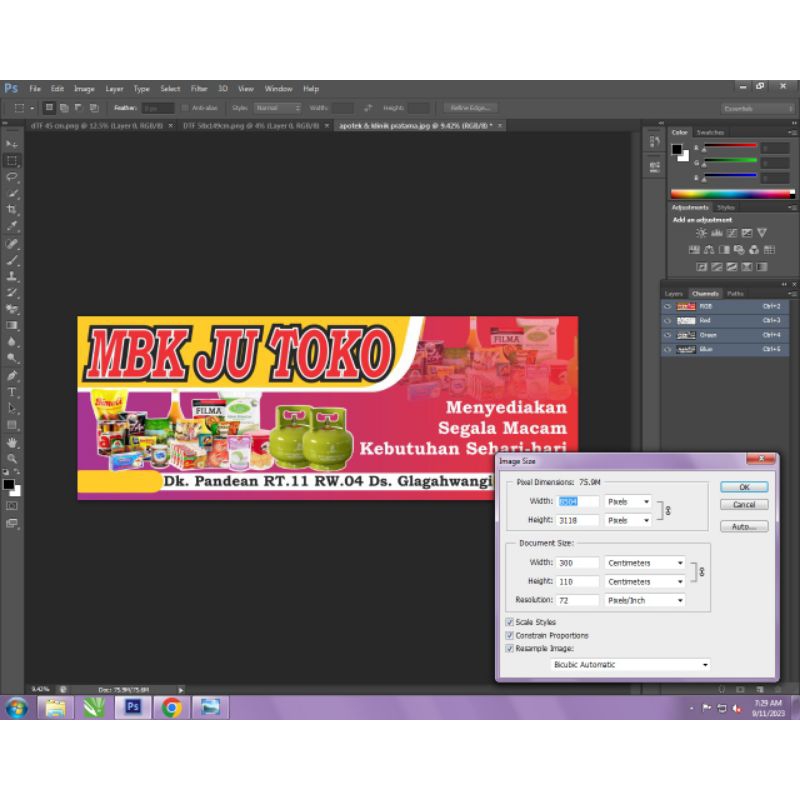Disable Constrain Proportions

point(510,635)
